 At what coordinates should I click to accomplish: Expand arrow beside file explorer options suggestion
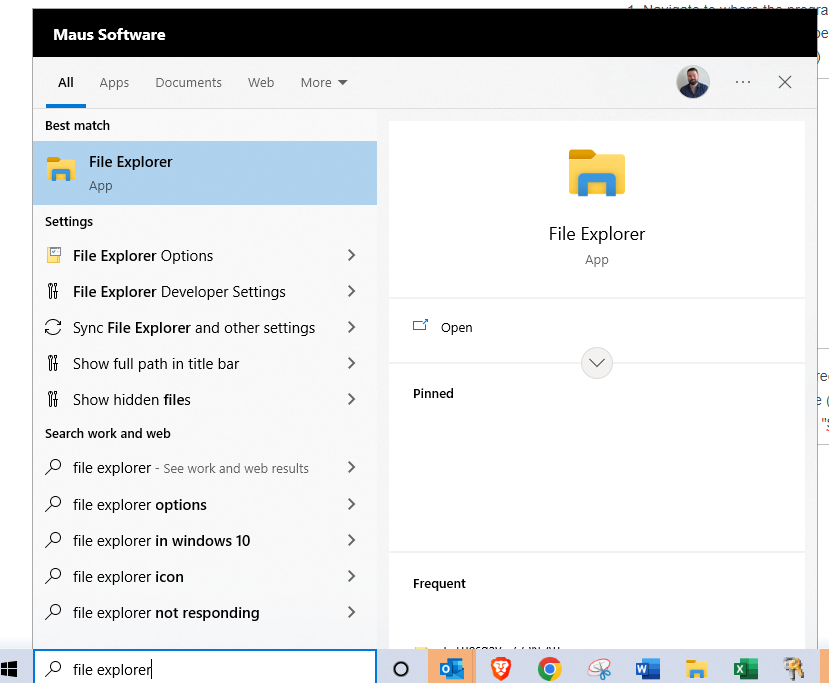[352, 504]
